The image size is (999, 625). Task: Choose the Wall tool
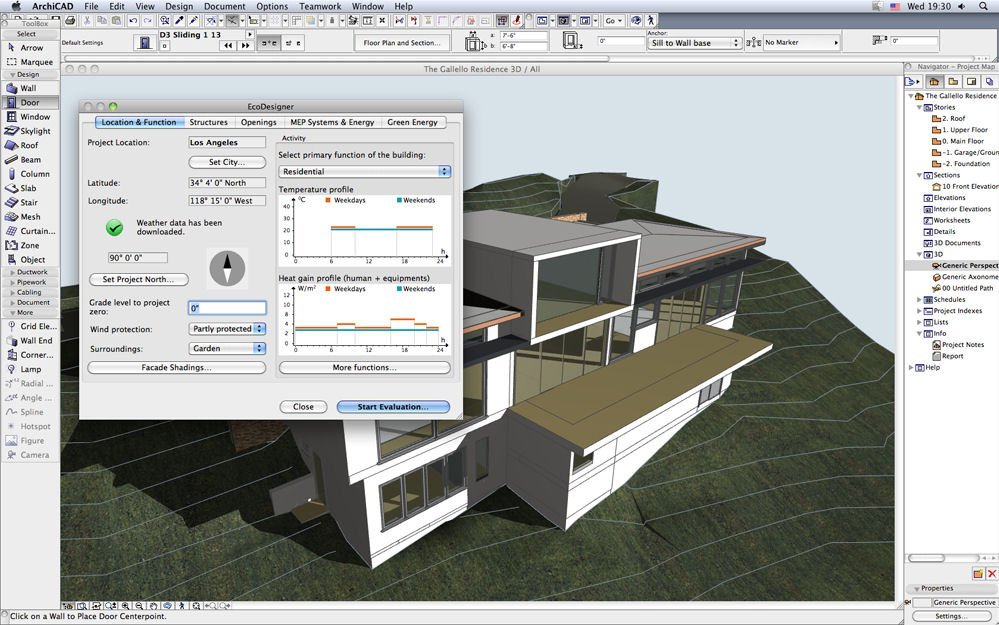[28, 88]
